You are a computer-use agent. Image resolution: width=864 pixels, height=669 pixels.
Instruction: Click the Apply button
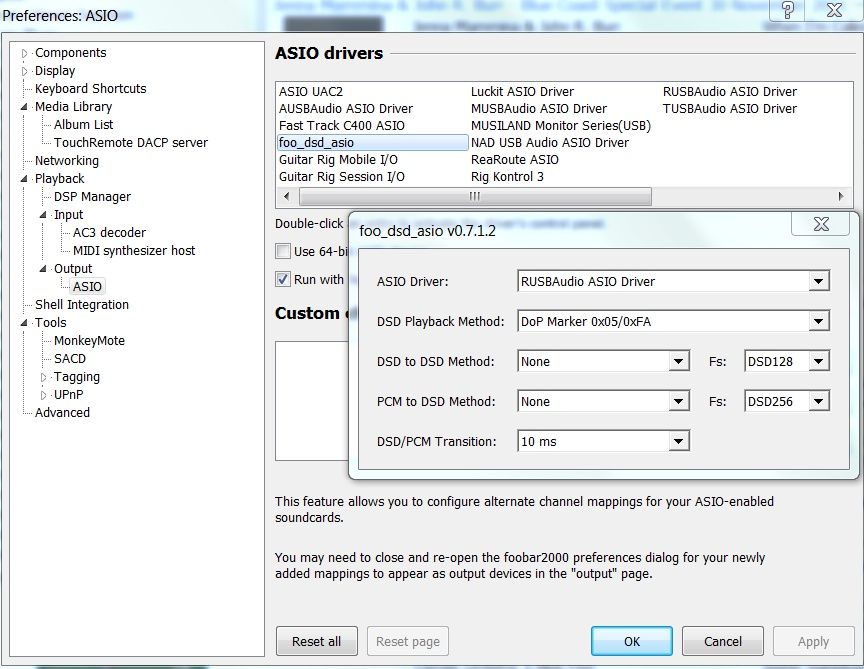click(813, 641)
